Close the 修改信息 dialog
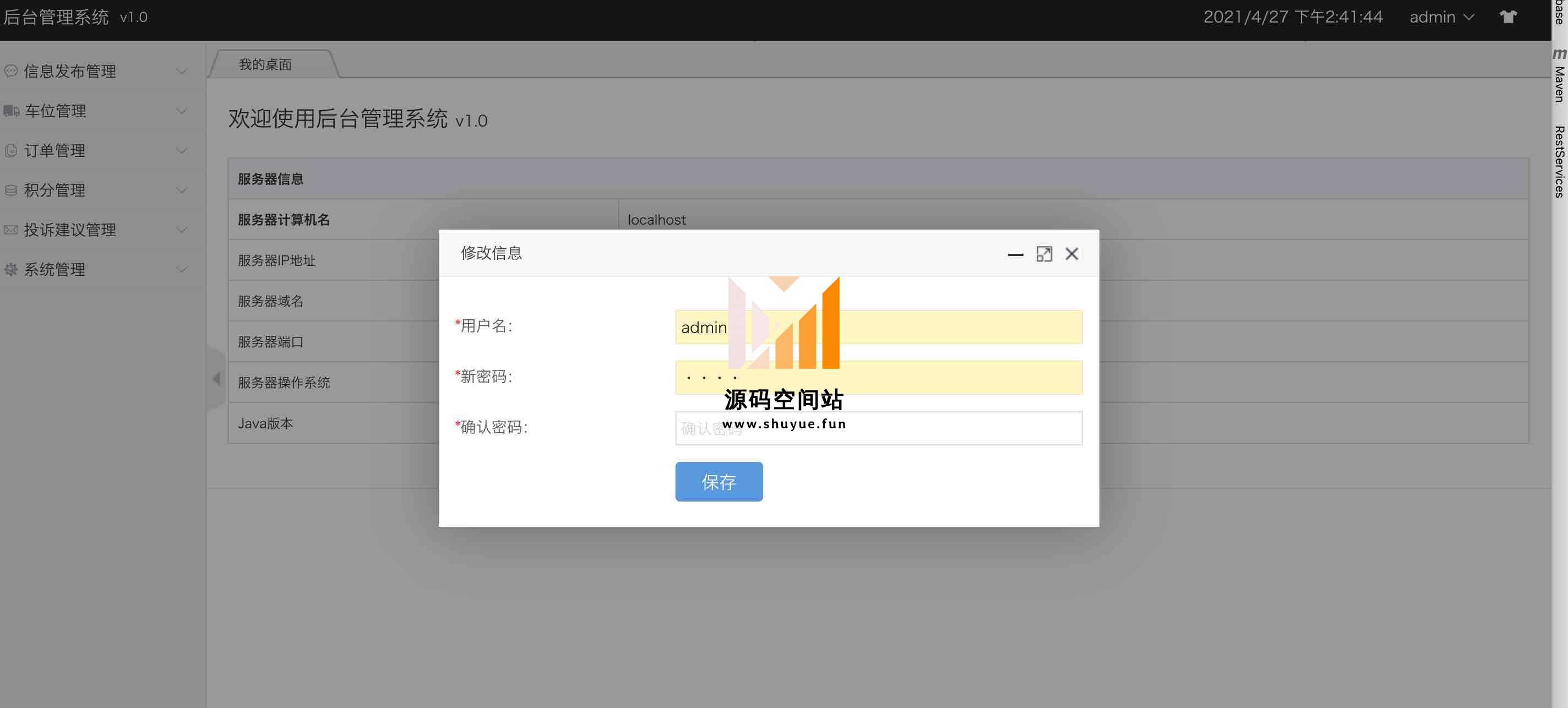1568x708 pixels. (x=1072, y=254)
